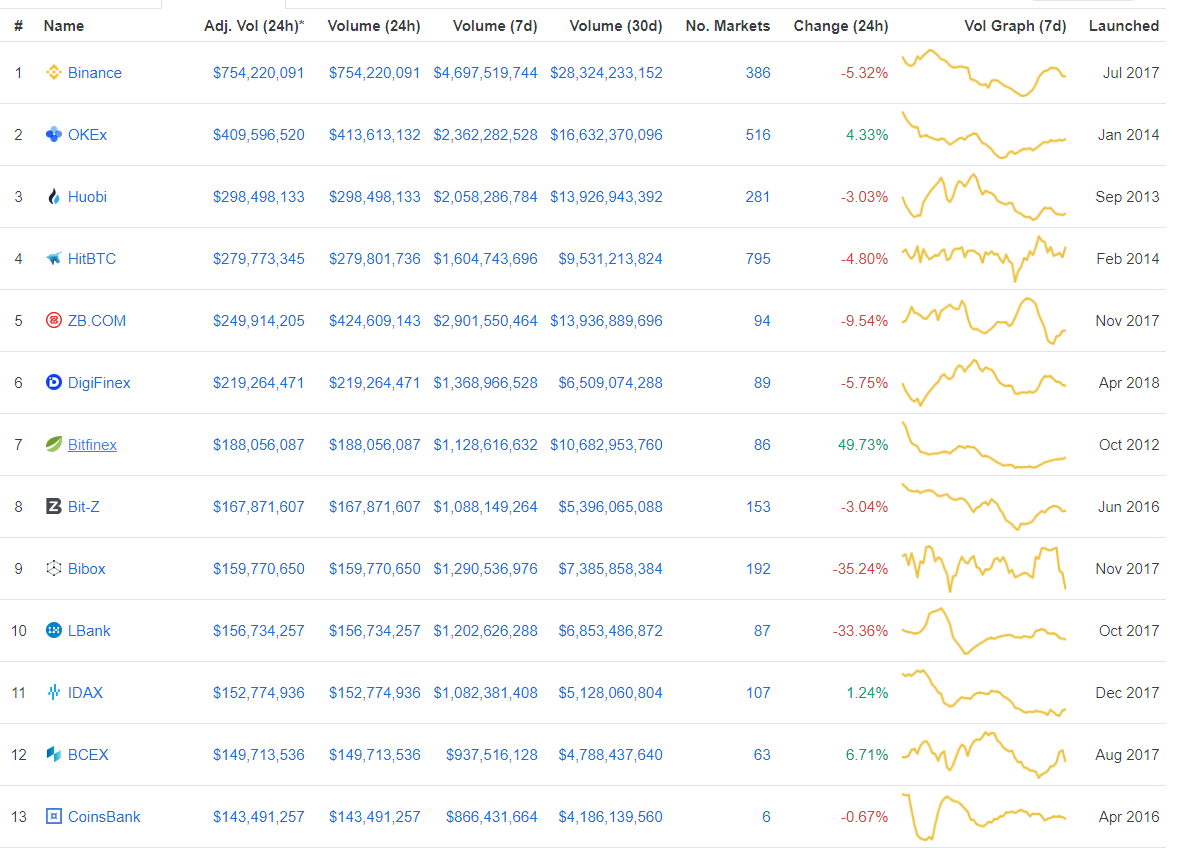Sort by Change (24h) column header

pos(840,26)
